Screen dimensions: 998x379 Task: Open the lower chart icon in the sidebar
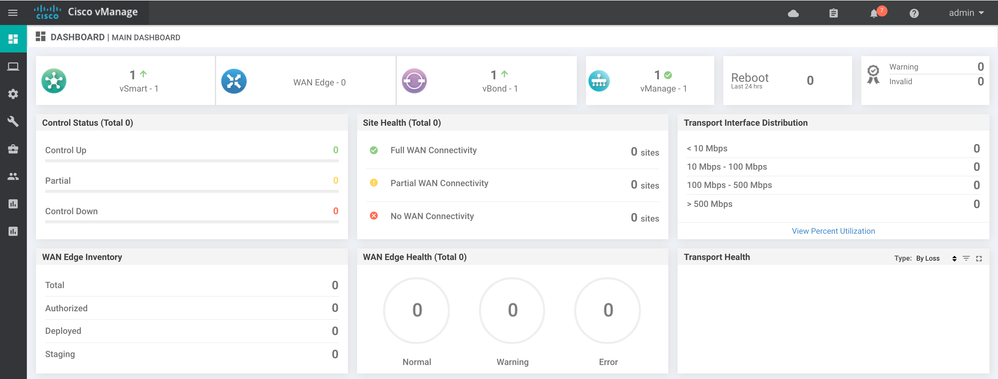[x=13, y=231]
